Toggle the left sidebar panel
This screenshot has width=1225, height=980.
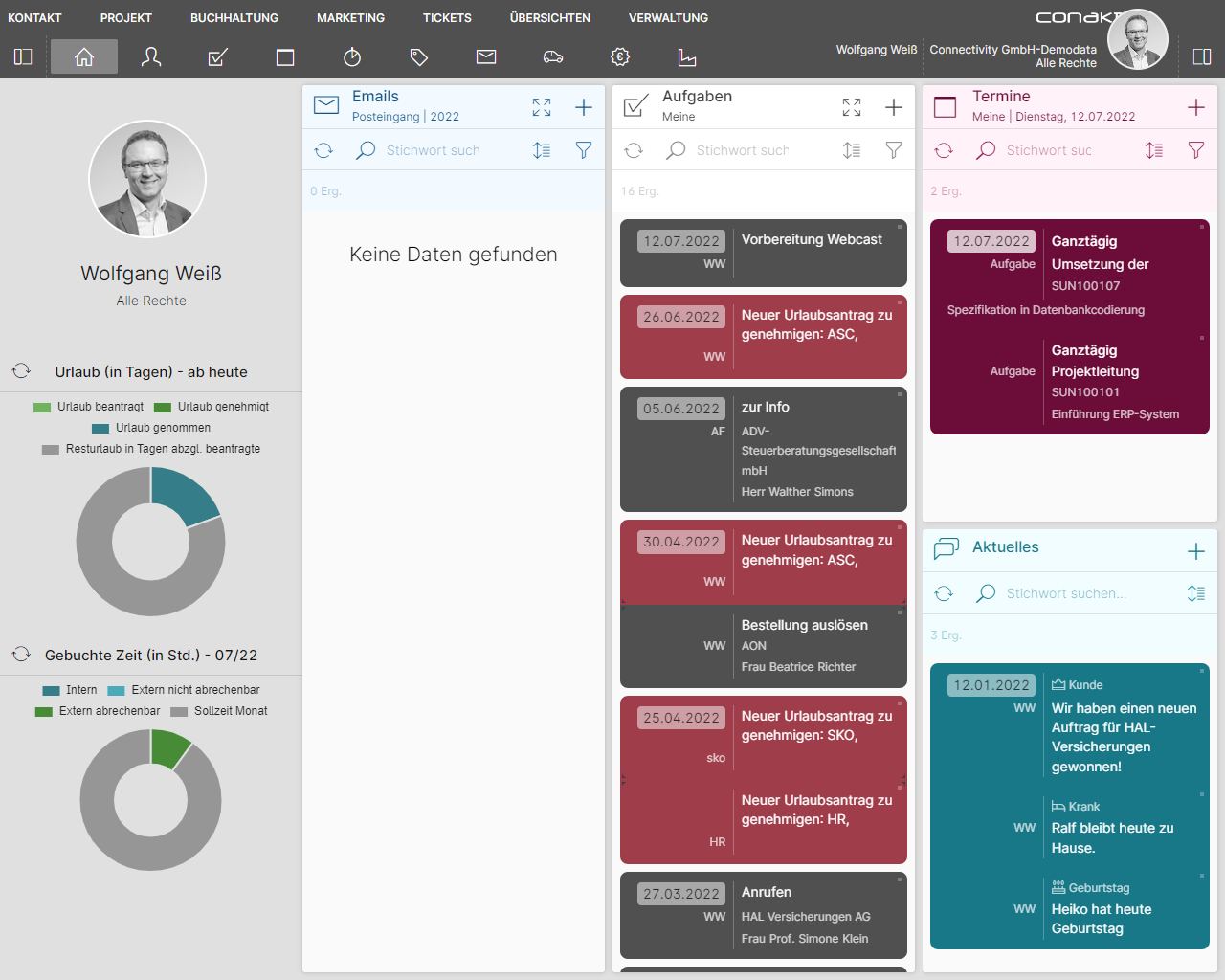tap(23, 57)
